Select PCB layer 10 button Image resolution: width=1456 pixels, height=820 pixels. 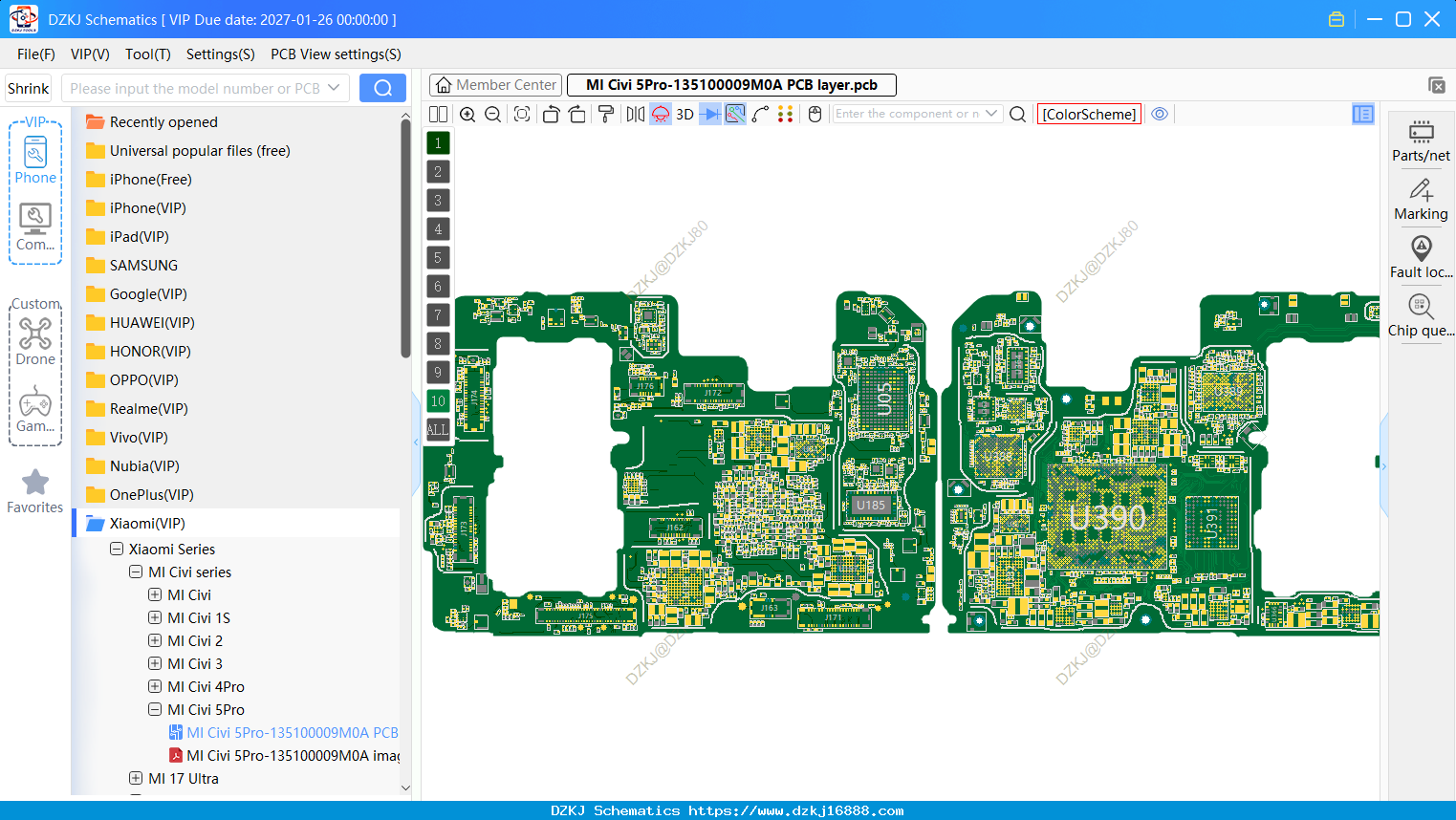[438, 400]
